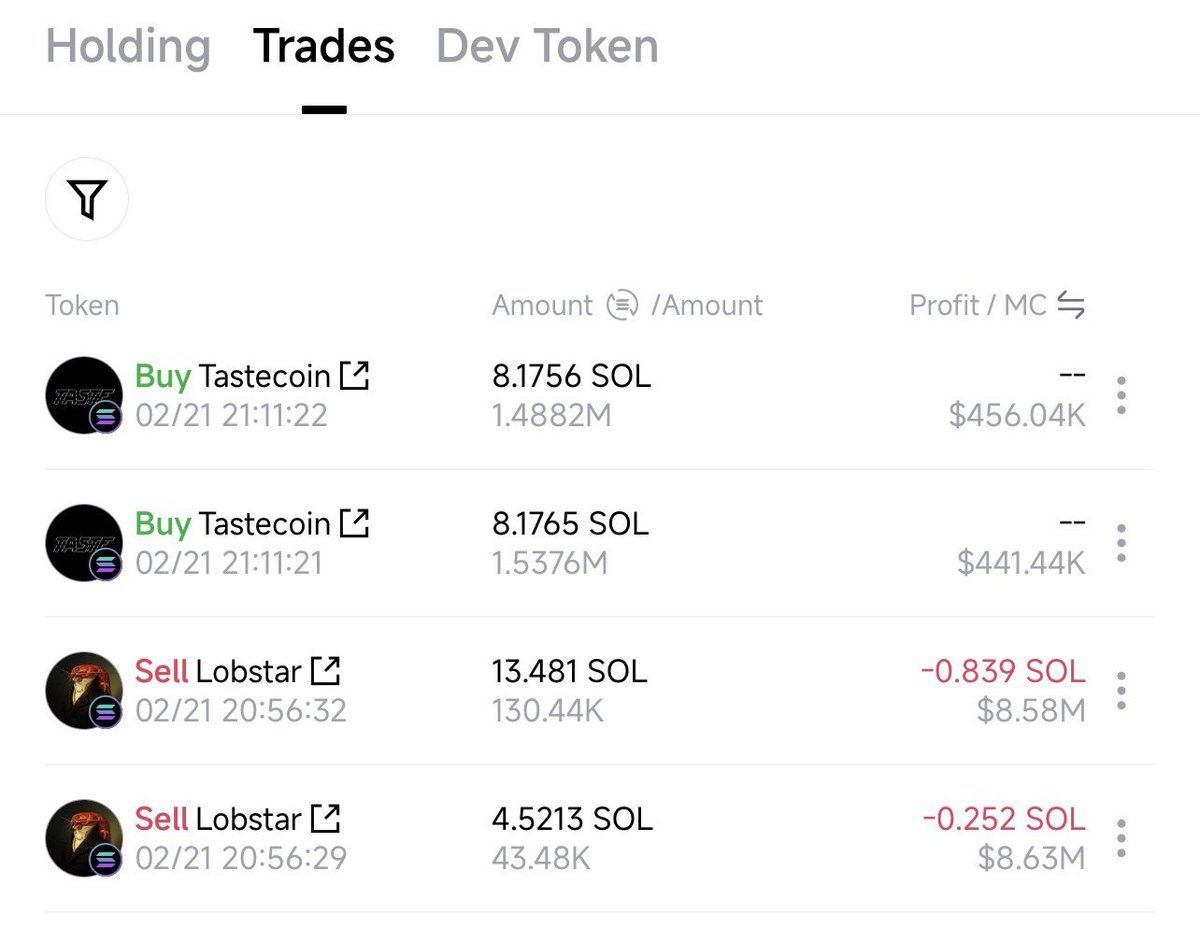Open external link for Lobstar 20:56:29 sell
This screenshot has width=1200, height=928.
[326, 819]
